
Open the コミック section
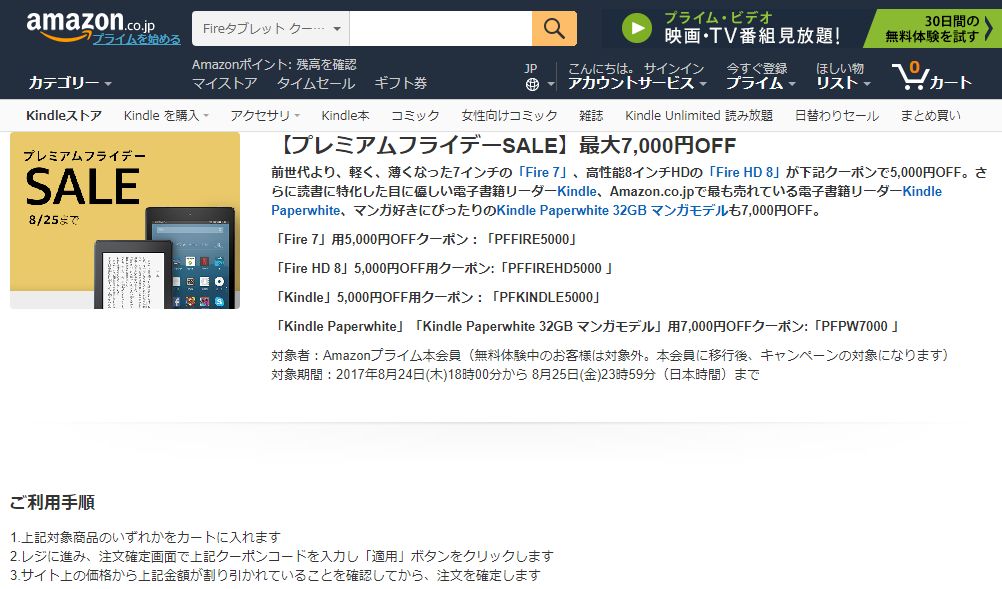[x=415, y=115]
